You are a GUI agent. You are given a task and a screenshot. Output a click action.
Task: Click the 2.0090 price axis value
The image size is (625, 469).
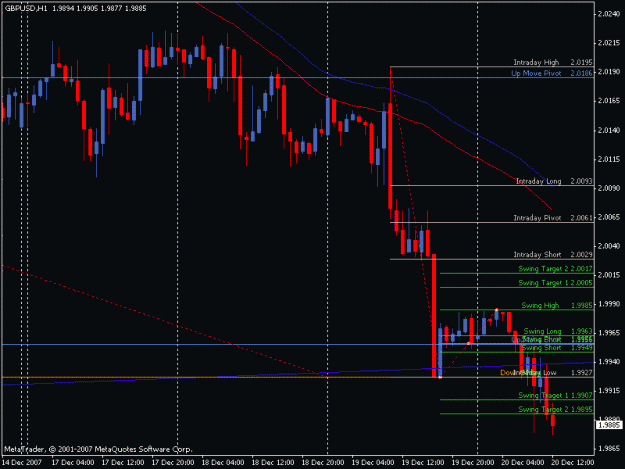coord(609,188)
